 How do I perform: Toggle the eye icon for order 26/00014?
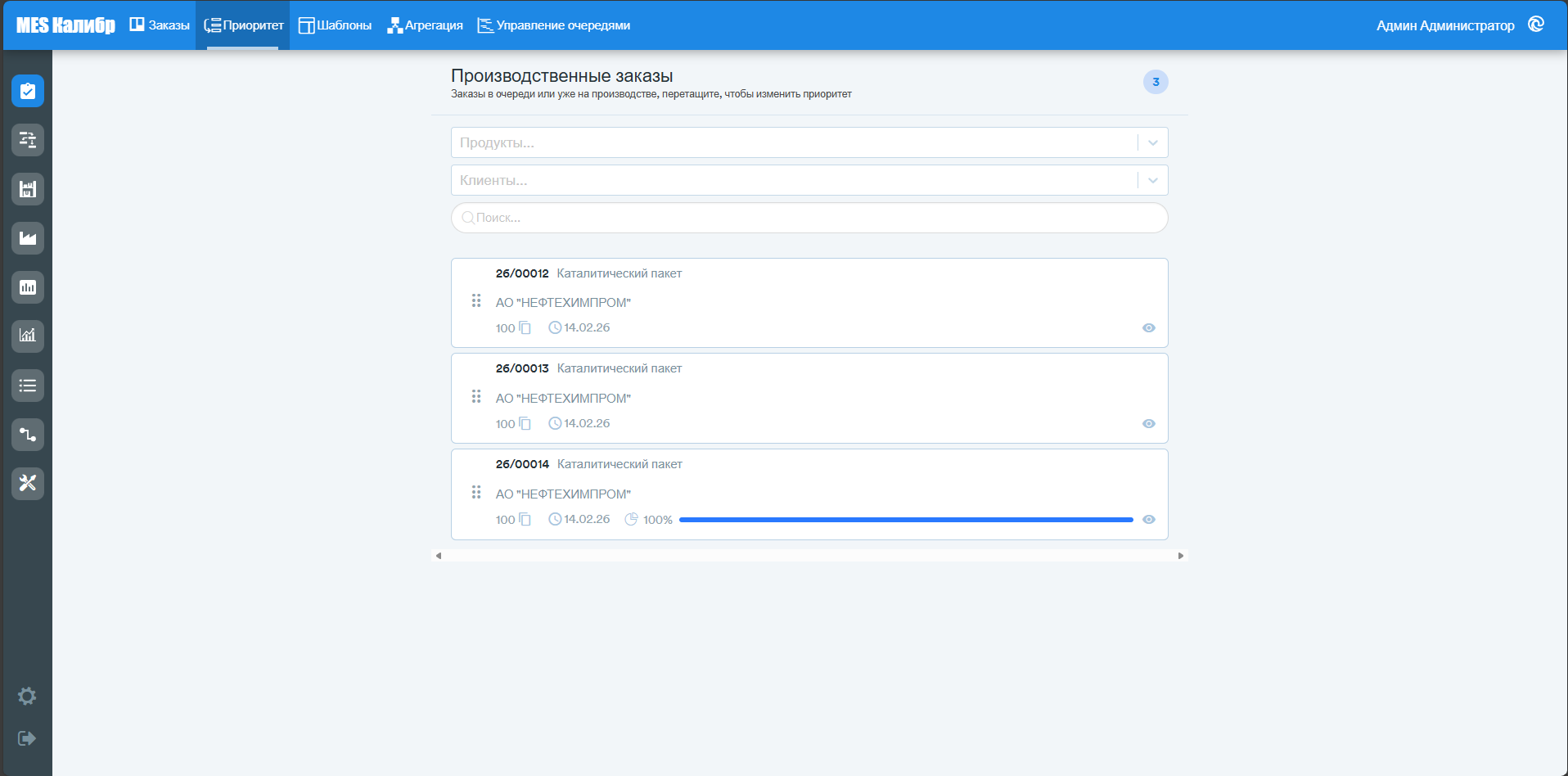pos(1149,520)
